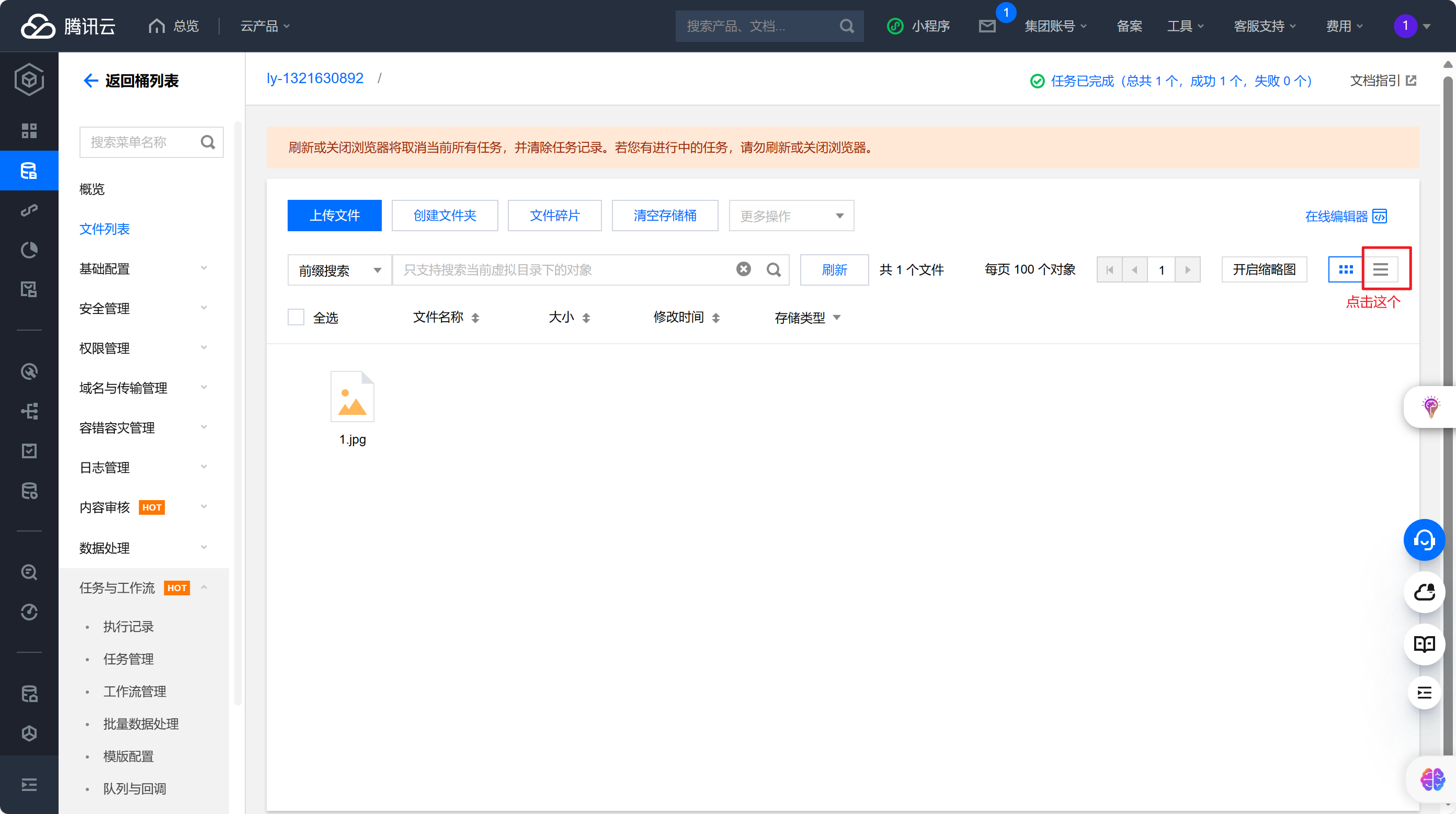This screenshot has height=814, width=1456.
Task: Click the 上传文件 button
Action: point(334,216)
